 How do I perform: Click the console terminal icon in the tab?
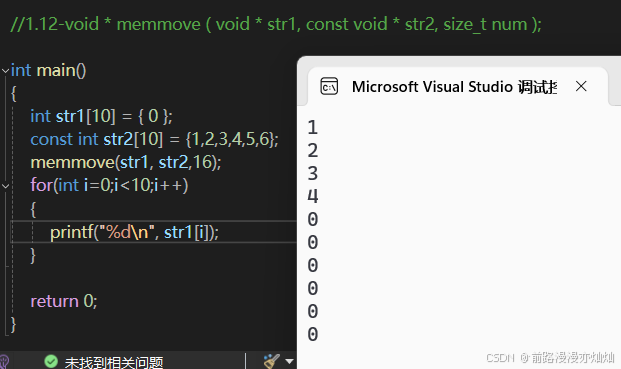(329, 86)
